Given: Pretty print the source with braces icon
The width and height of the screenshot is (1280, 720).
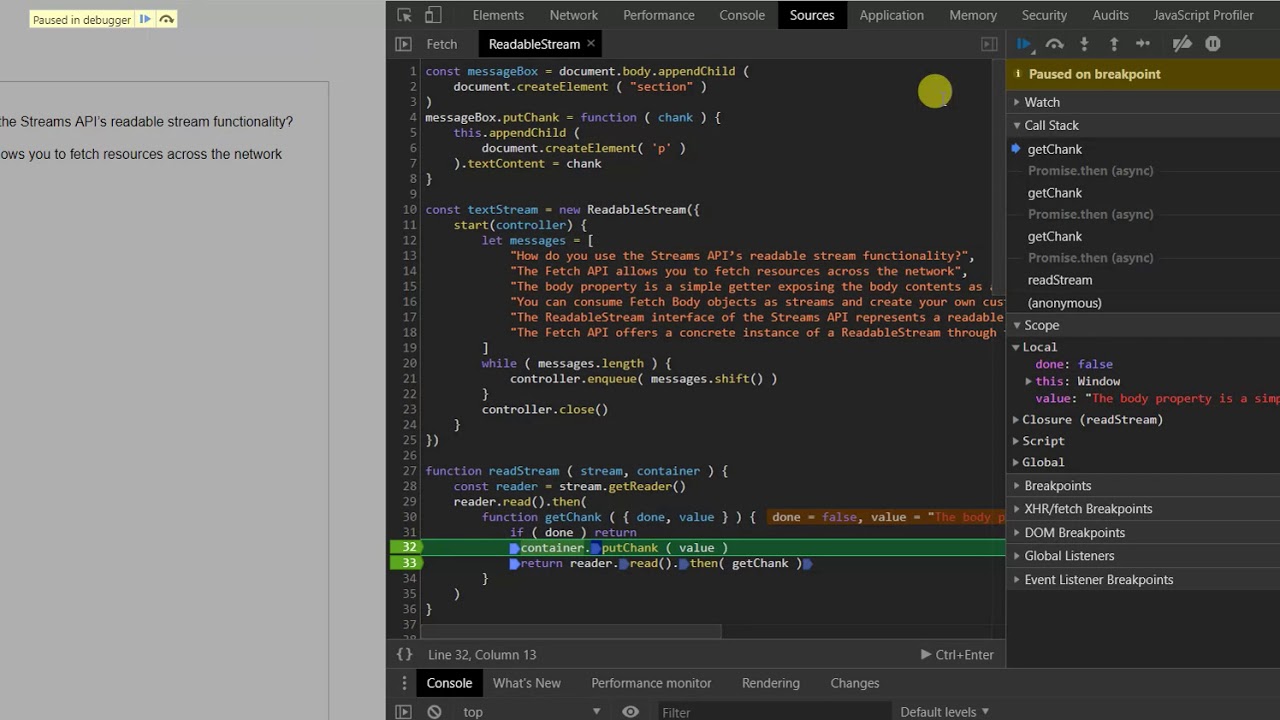Looking at the screenshot, I should coord(404,654).
